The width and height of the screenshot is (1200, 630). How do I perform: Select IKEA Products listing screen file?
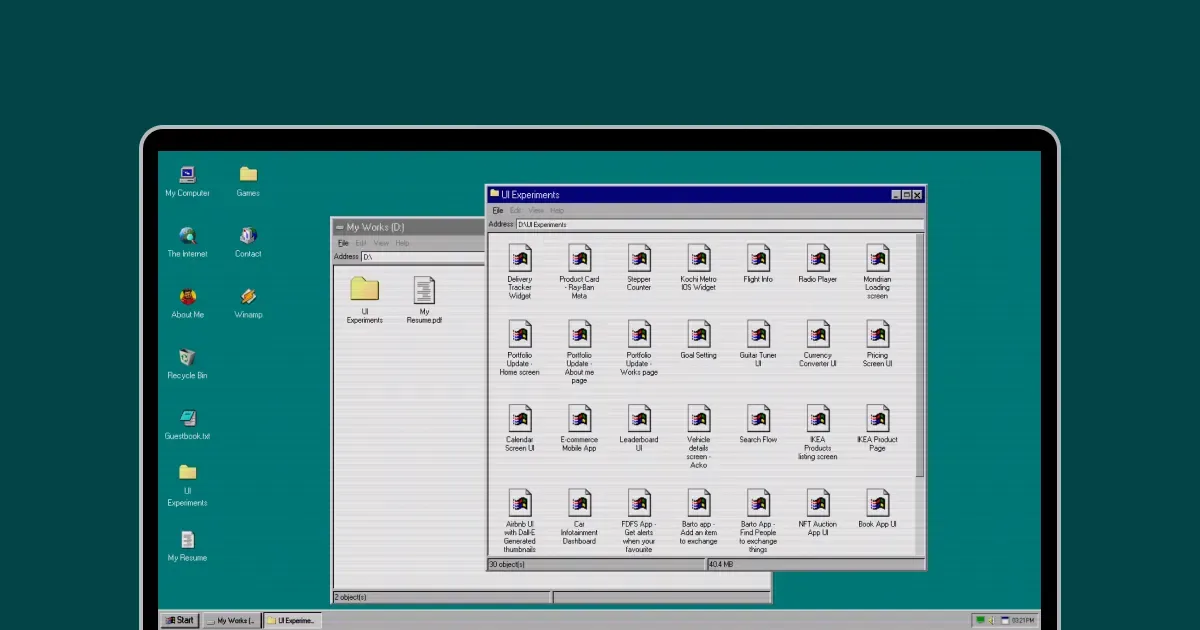coord(818,433)
